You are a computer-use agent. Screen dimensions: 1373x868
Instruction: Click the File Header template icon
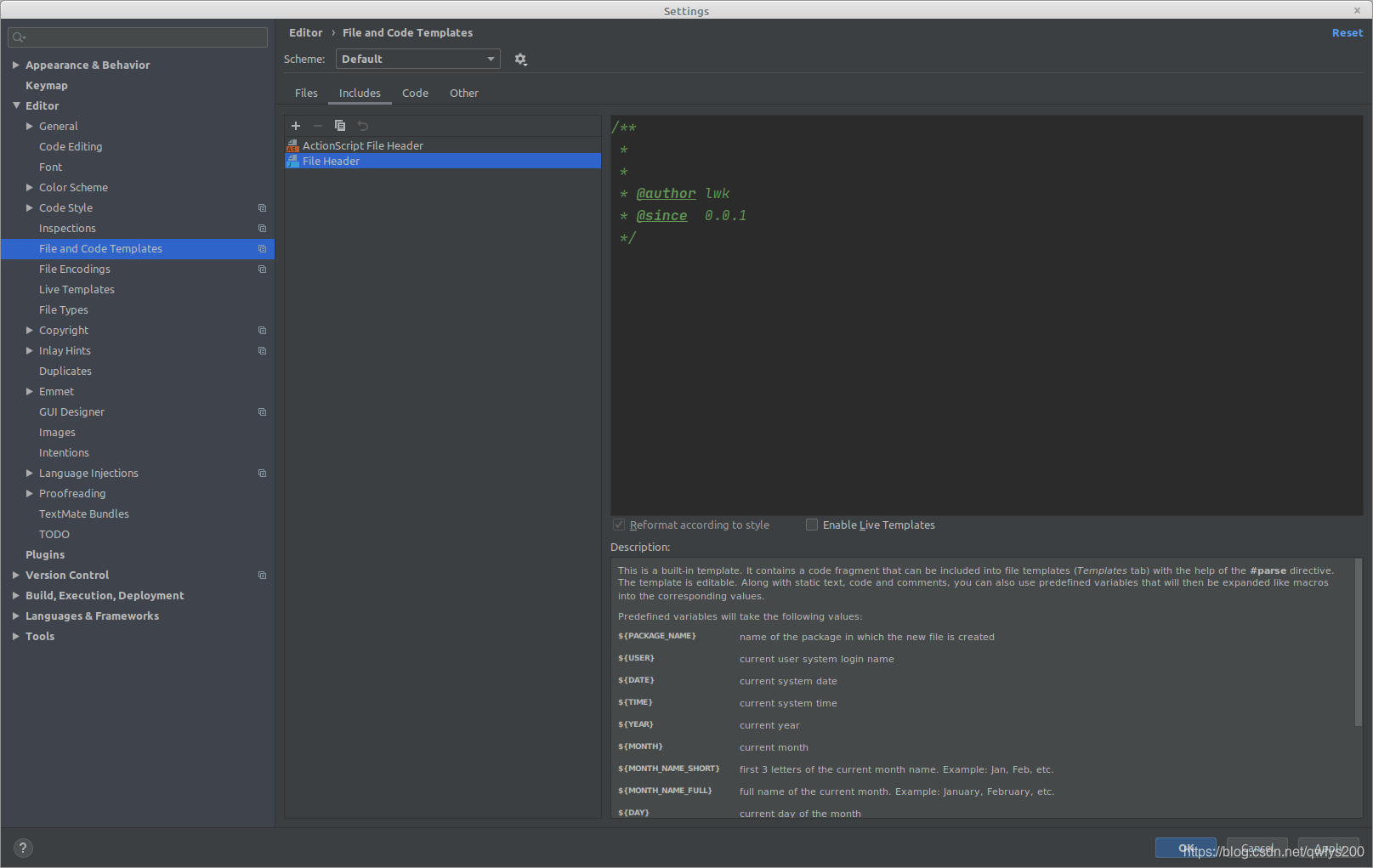pos(292,161)
